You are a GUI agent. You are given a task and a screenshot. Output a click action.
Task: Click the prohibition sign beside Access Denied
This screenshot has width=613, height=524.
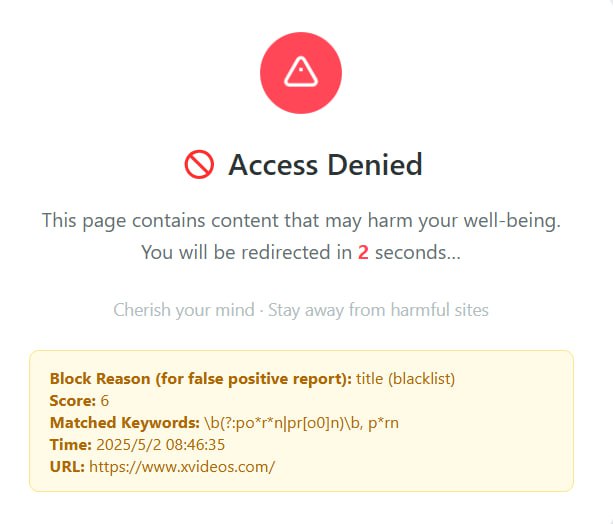tap(199, 165)
